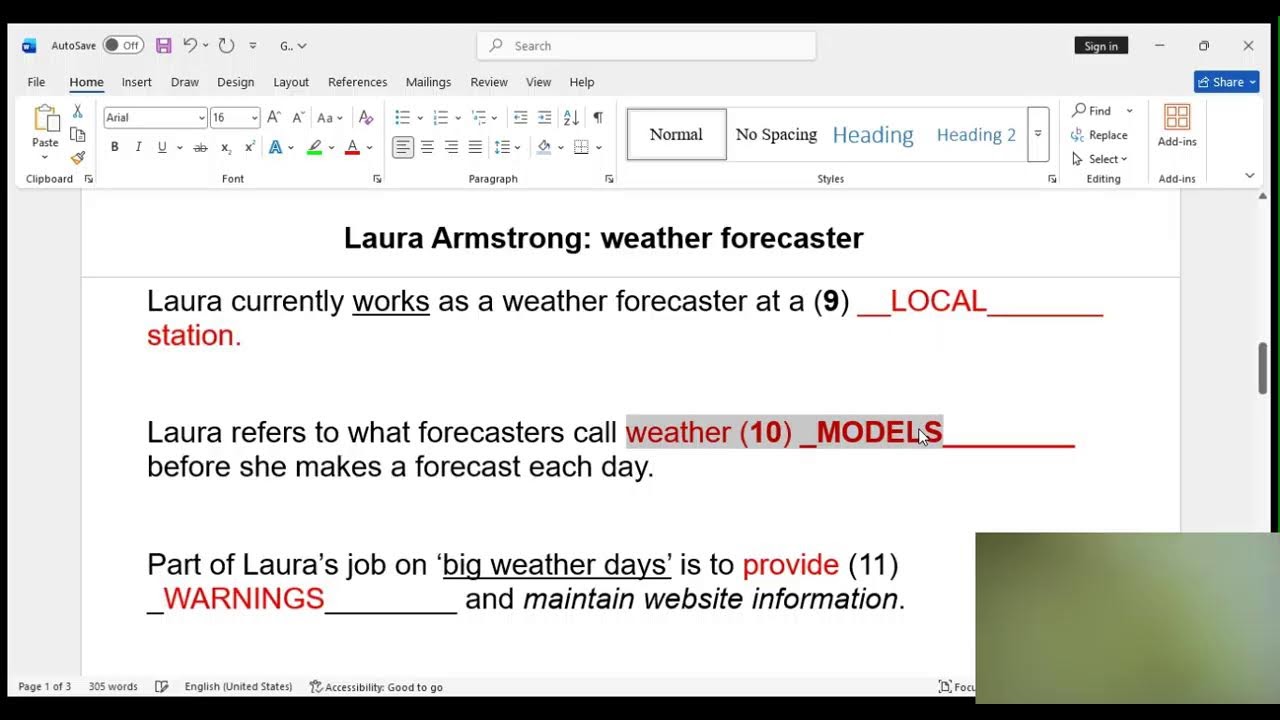Open Accessibility checker in status bar

coord(376,687)
